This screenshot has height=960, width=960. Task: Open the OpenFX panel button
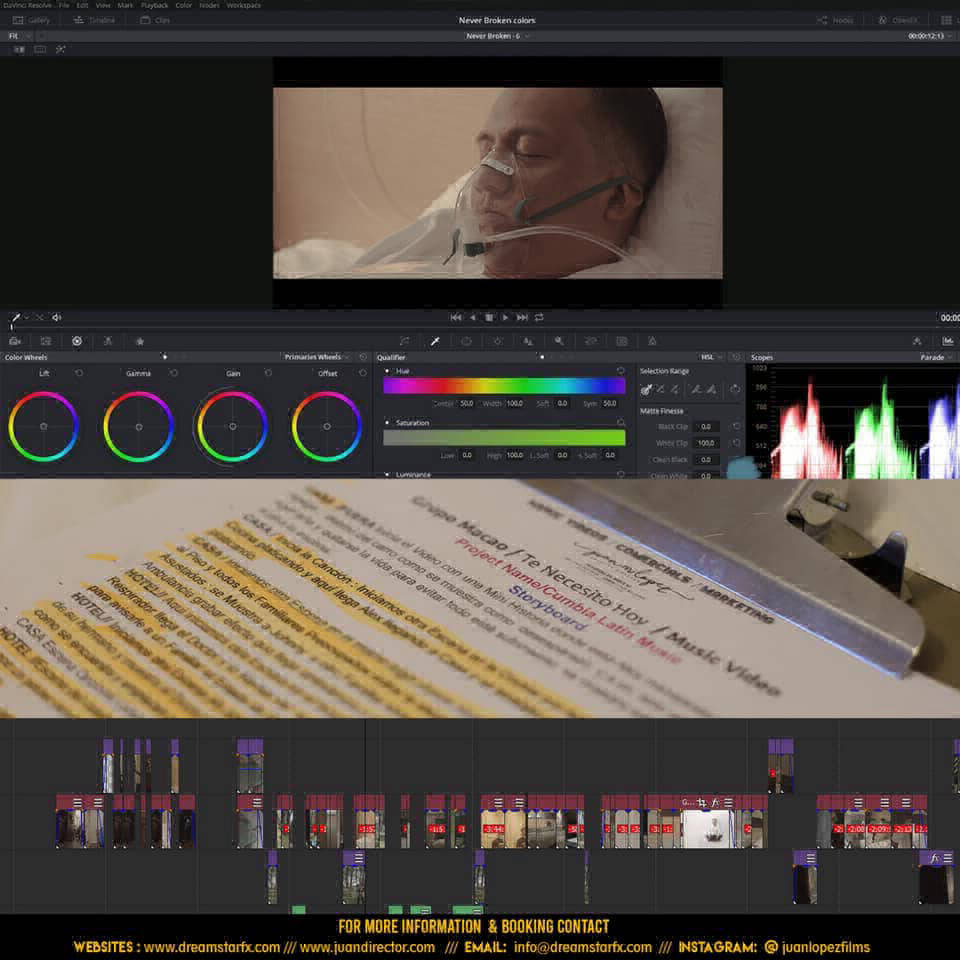(x=898, y=20)
